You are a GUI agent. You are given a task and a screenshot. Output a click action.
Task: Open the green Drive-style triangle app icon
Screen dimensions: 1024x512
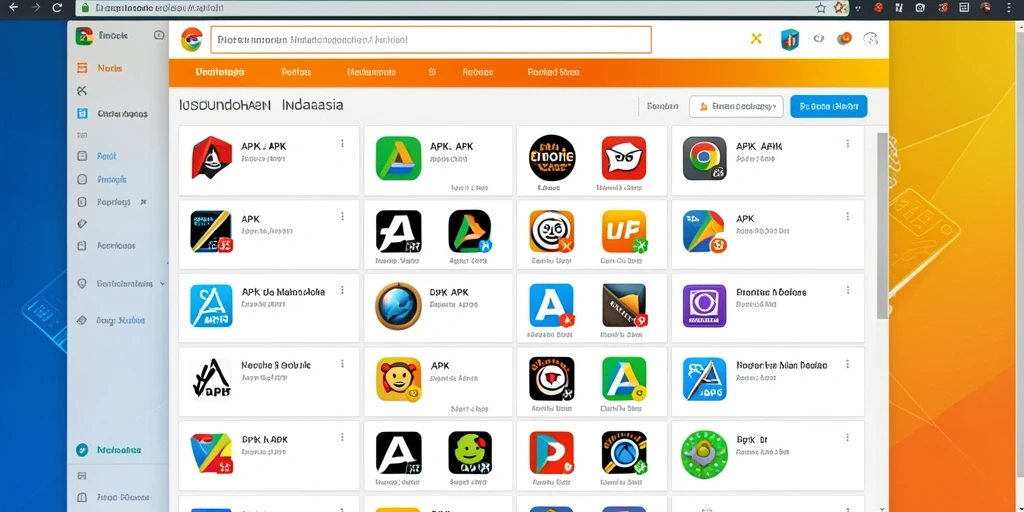pos(398,158)
